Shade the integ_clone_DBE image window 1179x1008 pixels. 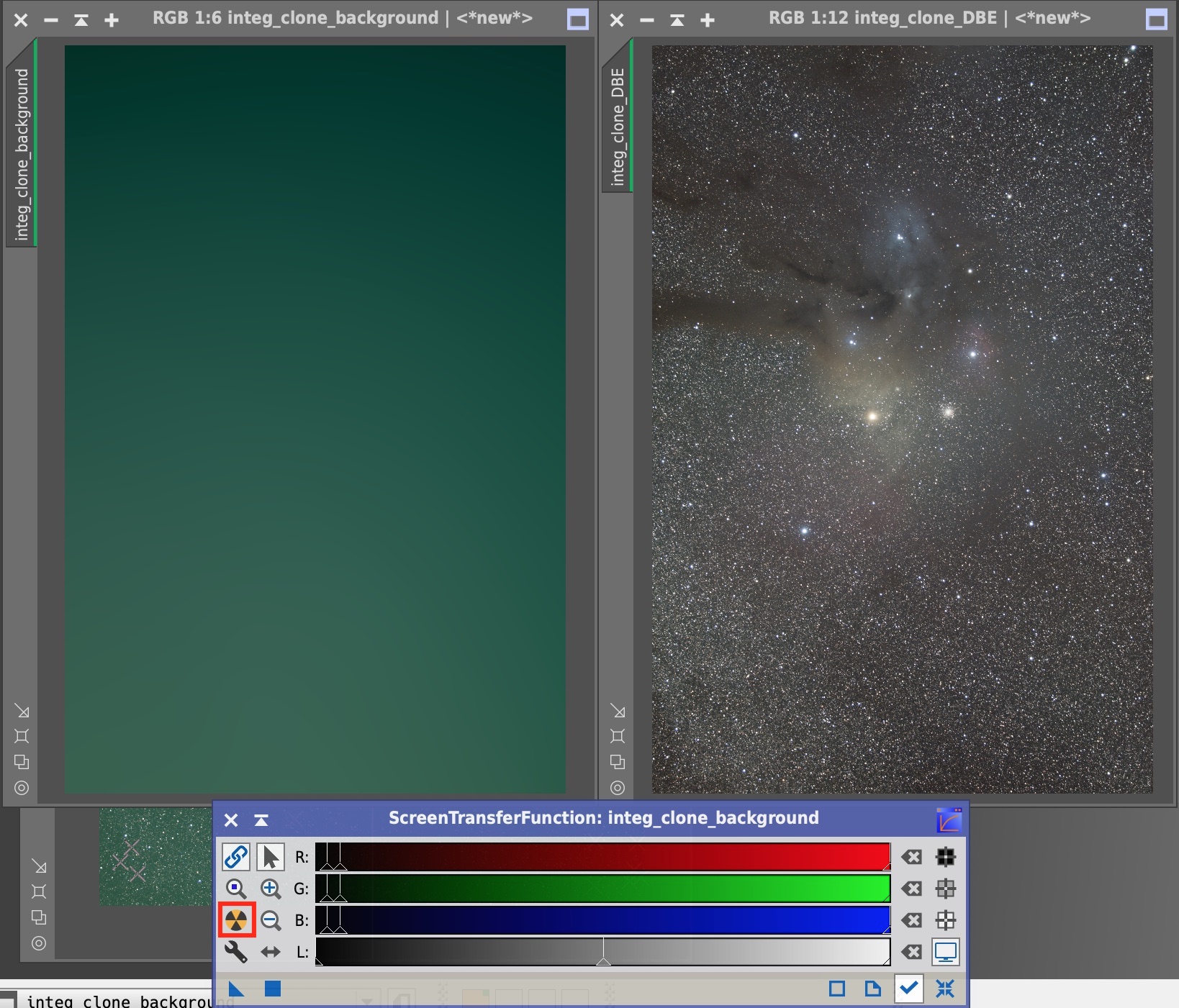pos(677,20)
